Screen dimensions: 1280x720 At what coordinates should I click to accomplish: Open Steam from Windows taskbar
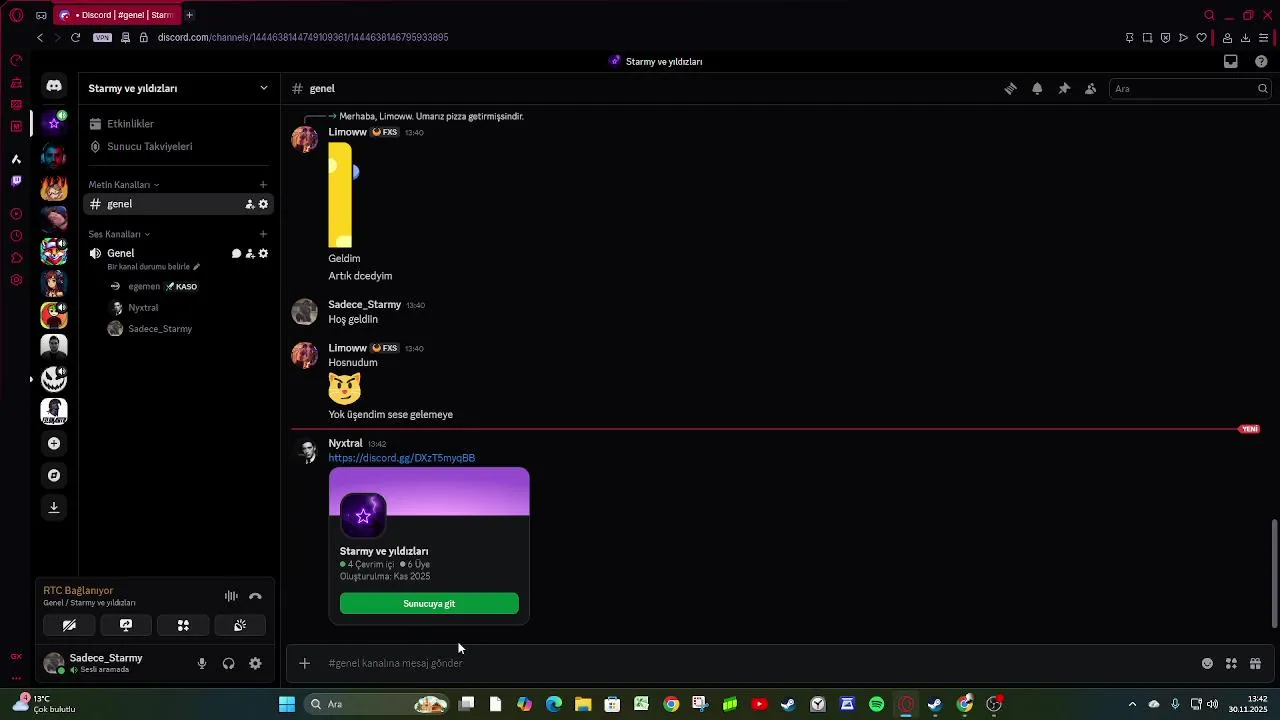[788, 704]
